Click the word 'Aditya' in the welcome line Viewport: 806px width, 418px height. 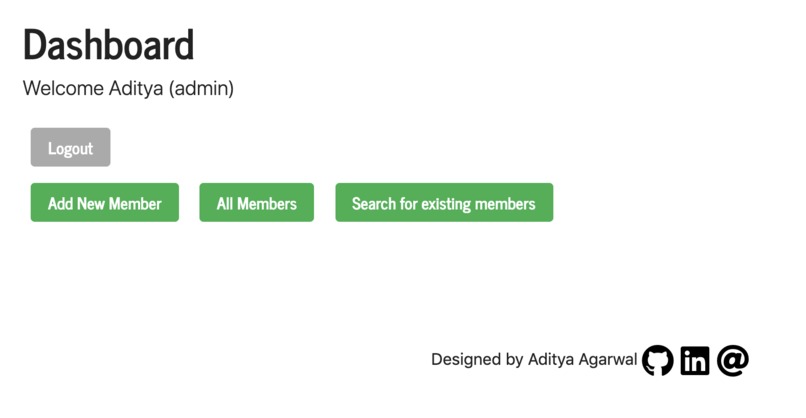click(136, 88)
